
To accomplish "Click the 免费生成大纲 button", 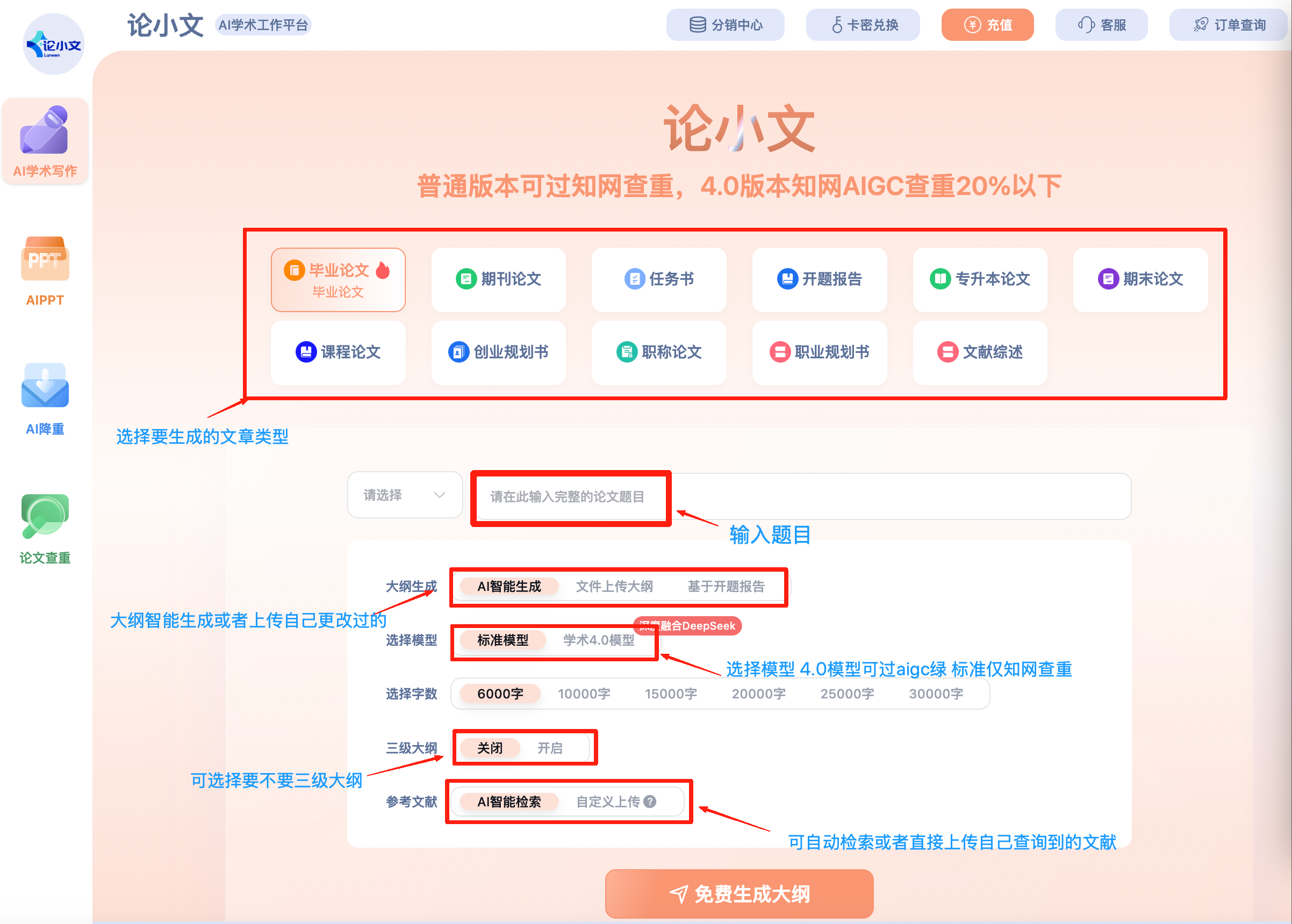I will tap(740, 894).
